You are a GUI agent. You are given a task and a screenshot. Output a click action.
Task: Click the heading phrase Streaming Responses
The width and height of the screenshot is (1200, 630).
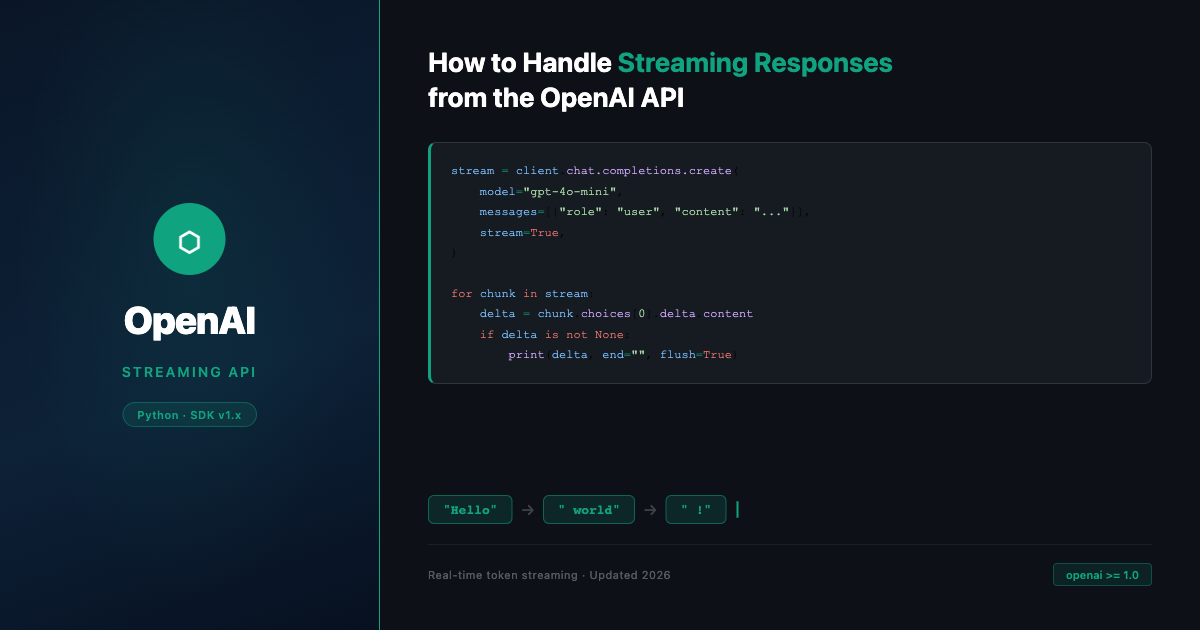tap(755, 63)
